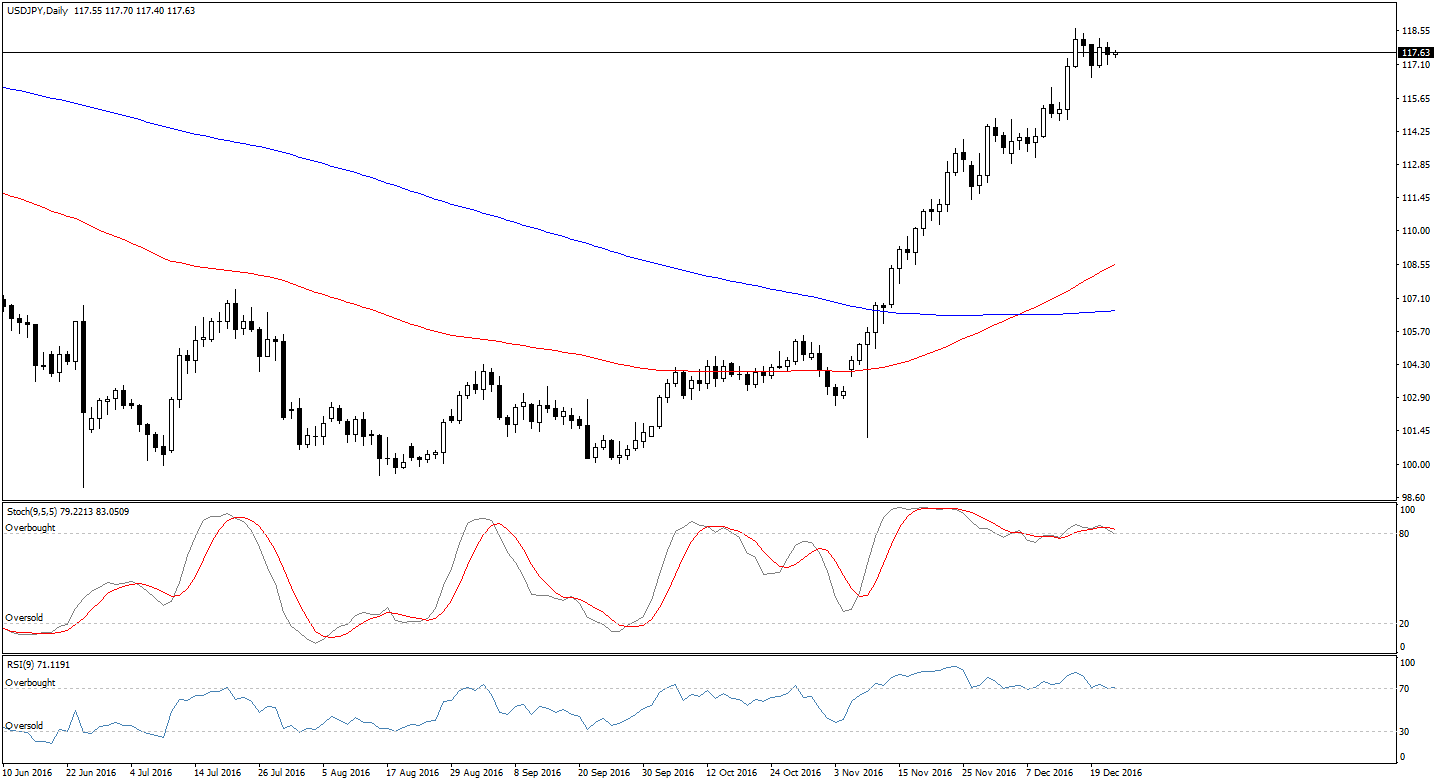Select the 4 Jul 2016 date label

[153, 772]
